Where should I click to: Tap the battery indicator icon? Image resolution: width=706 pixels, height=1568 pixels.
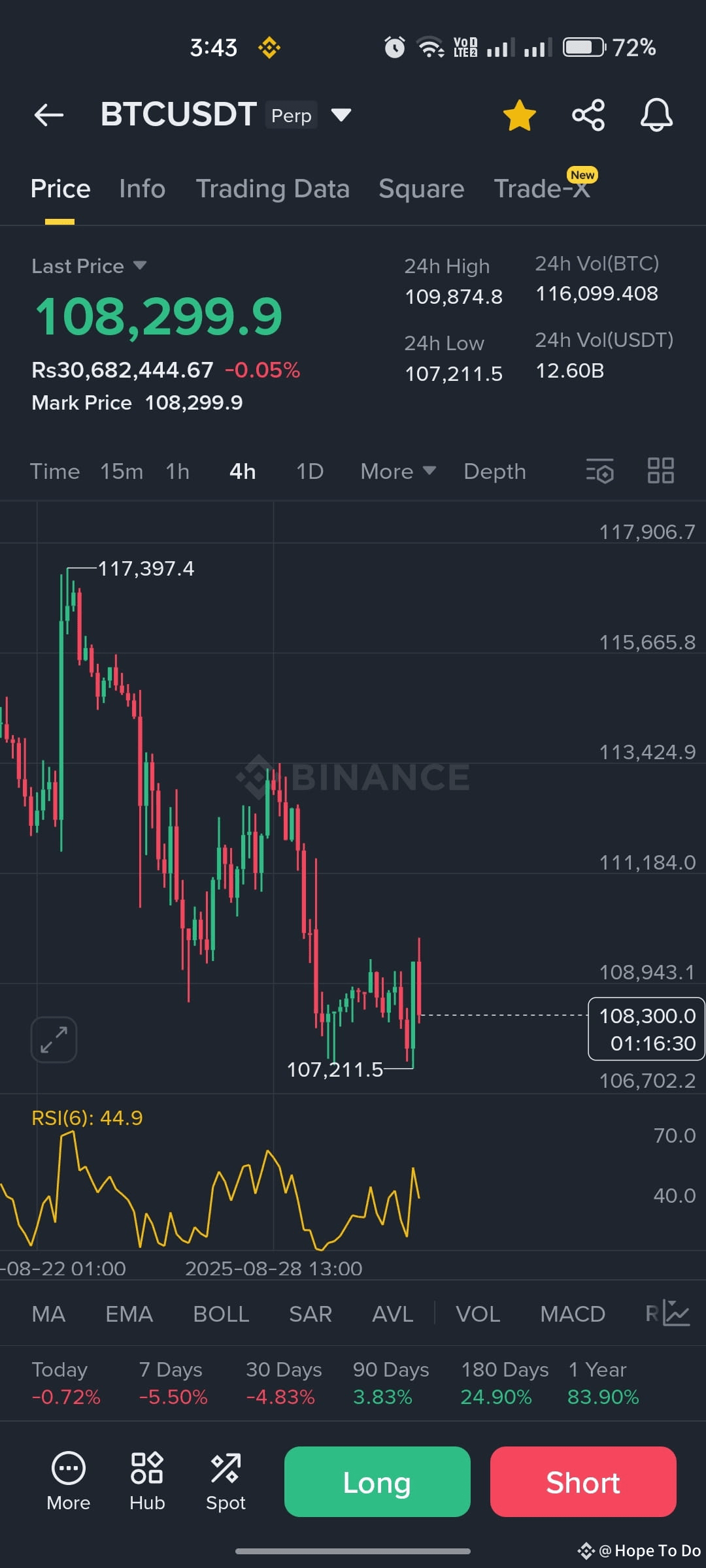click(585, 47)
